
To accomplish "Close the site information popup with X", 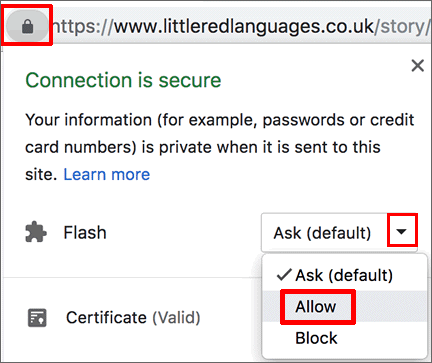I will click(x=417, y=66).
